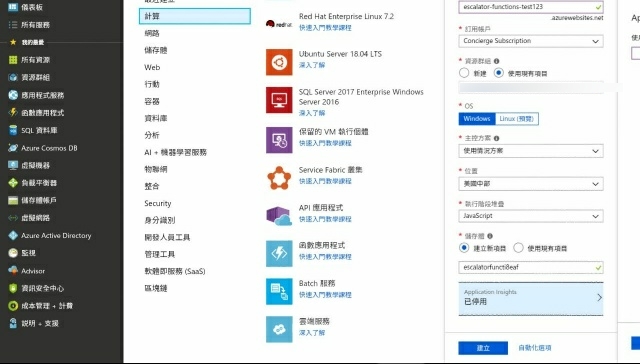The height and width of the screenshot is (364, 640).
Task: Select the 新建 resource group radio button
Action: tap(464, 73)
